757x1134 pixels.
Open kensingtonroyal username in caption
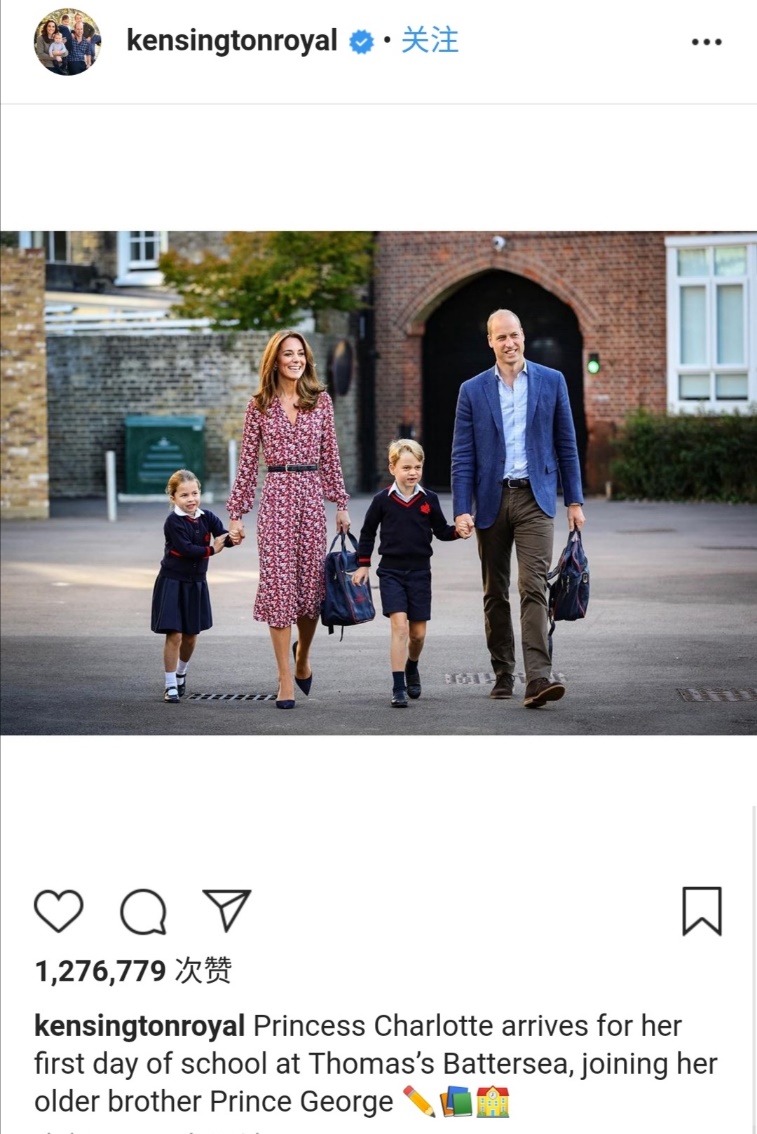click(x=140, y=1026)
